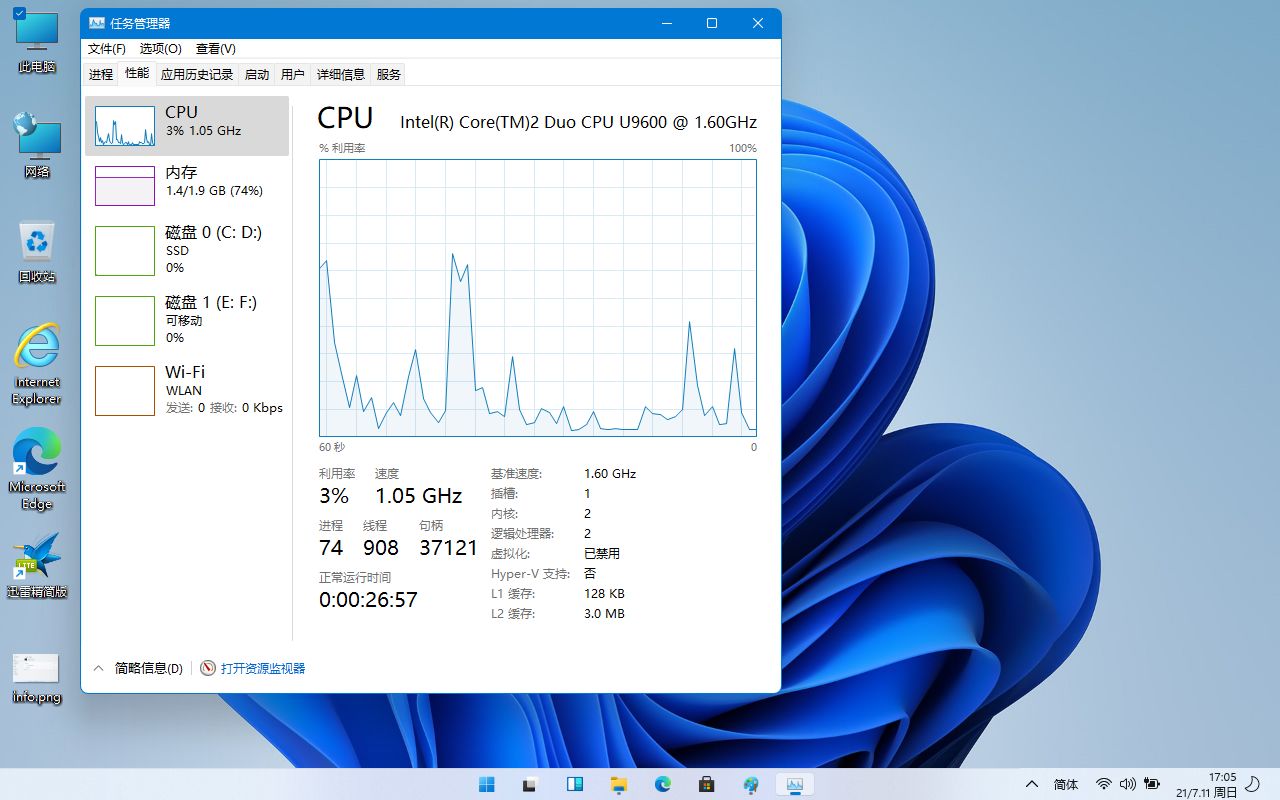Switch to the 应用历史记录 tab
The image size is (1280, 800).
(197, 74)
